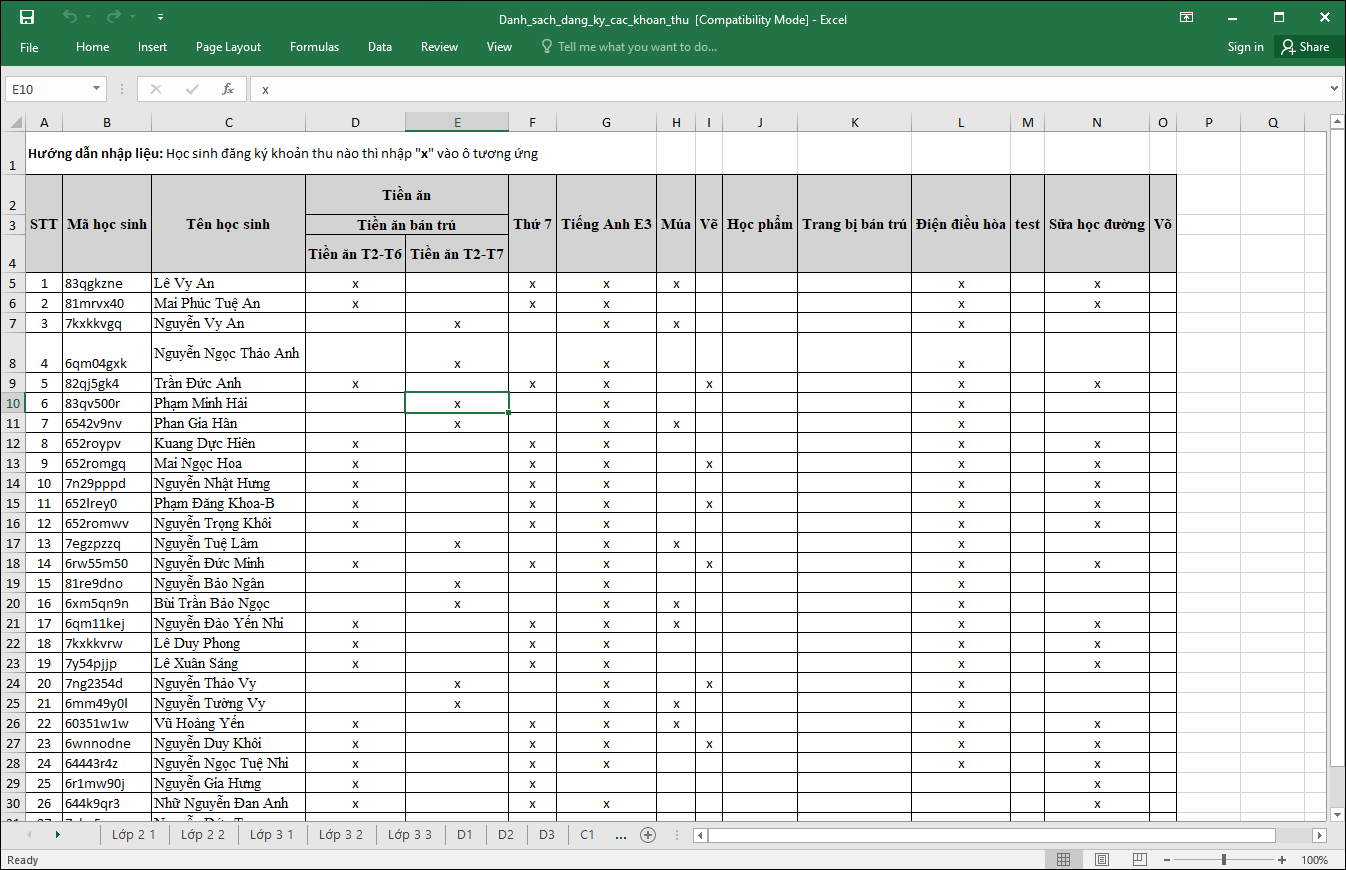Confirm the formula bar entry with the checkmark
This screenshot has height=870, width=1346.
click(192, 89)
